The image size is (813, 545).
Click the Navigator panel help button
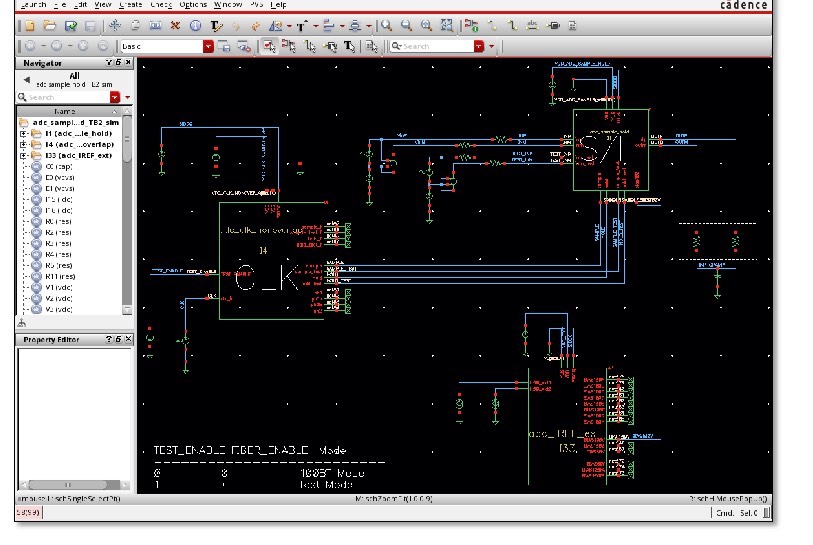(109, 62)
